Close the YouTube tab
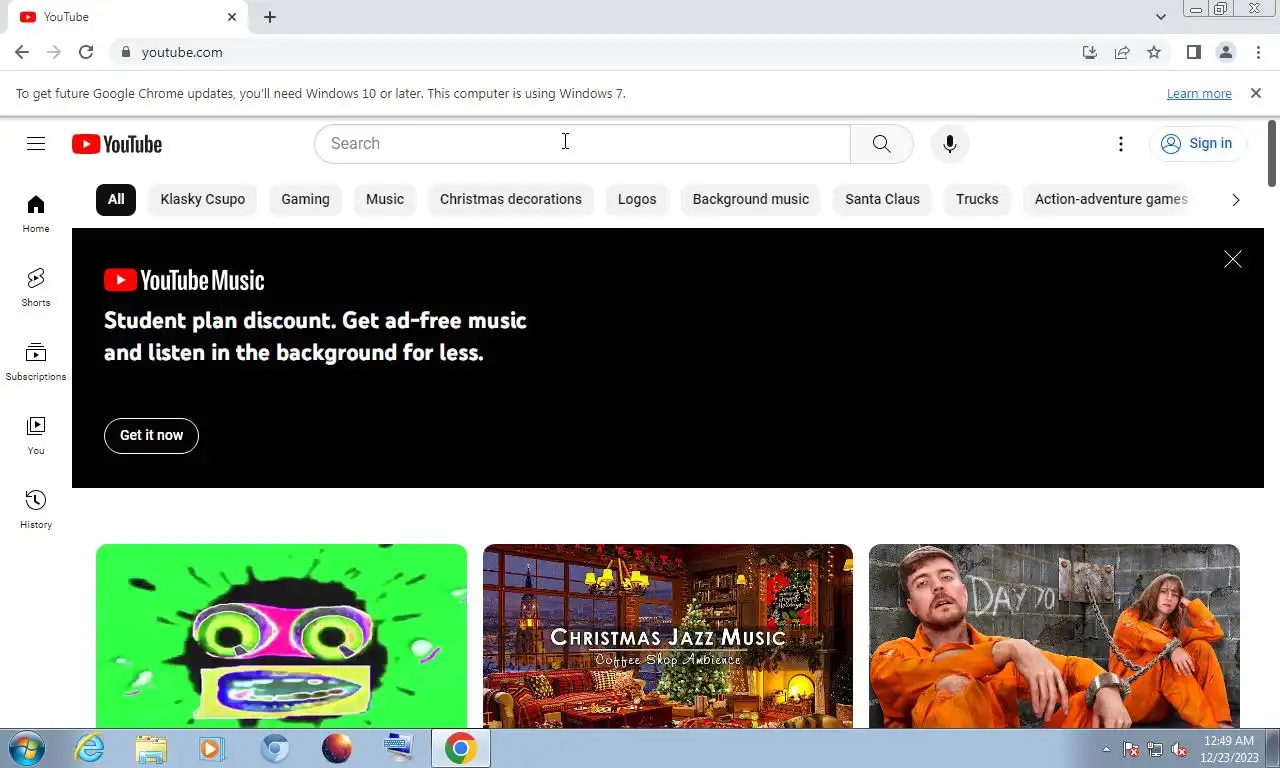The image size is (1280, 768). pos(232,17)
